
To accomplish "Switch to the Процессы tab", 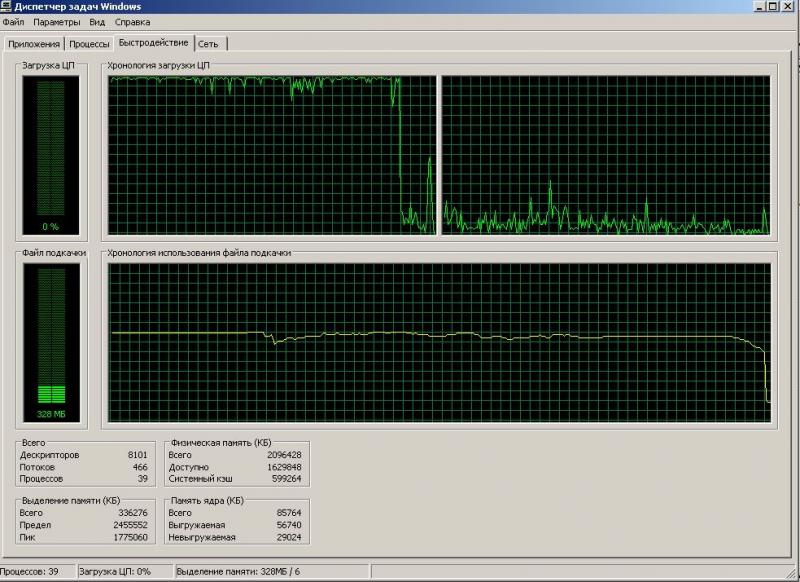I will [90, 44].
